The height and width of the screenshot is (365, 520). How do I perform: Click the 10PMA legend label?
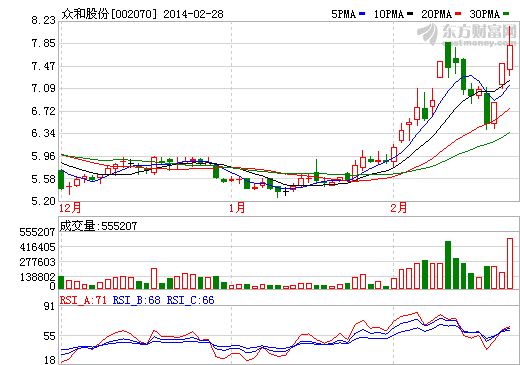point(389,14)
